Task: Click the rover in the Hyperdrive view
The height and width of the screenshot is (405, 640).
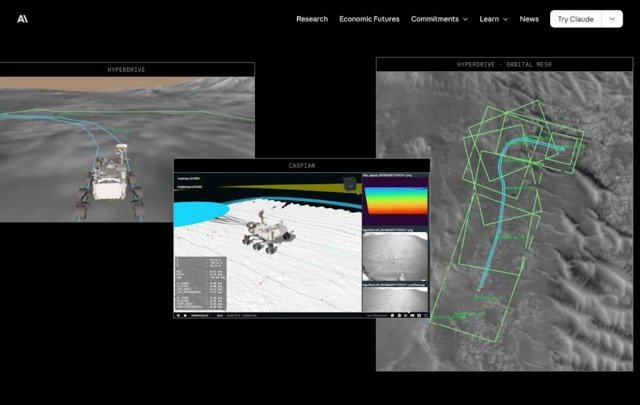Action: (x=107, y=177)
